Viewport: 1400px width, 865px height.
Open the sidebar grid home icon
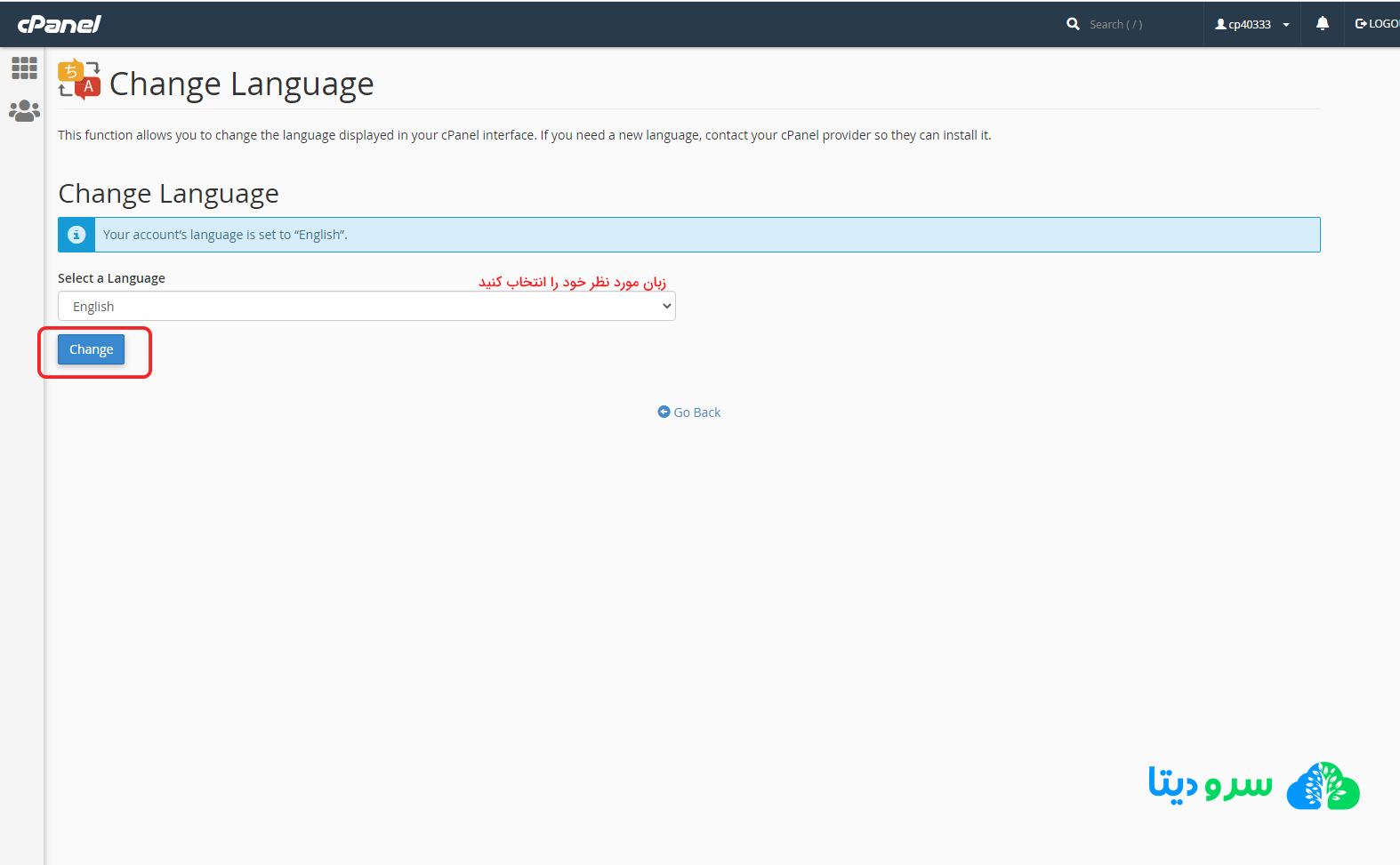point(24,68)
